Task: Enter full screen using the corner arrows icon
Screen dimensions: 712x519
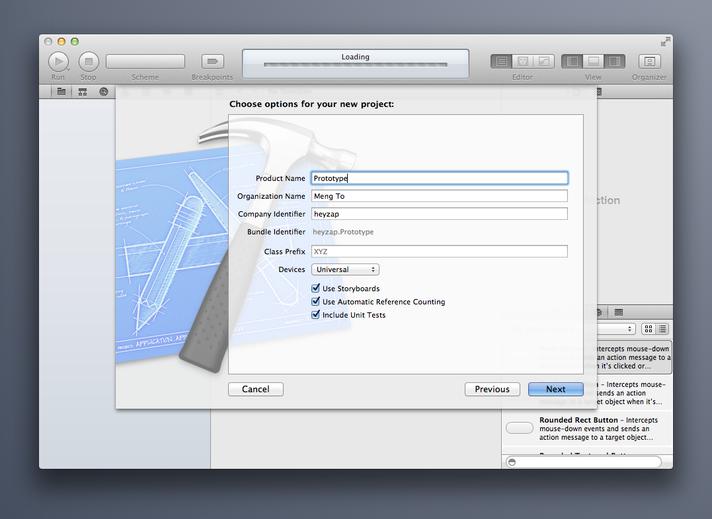Action: point(665,42)
